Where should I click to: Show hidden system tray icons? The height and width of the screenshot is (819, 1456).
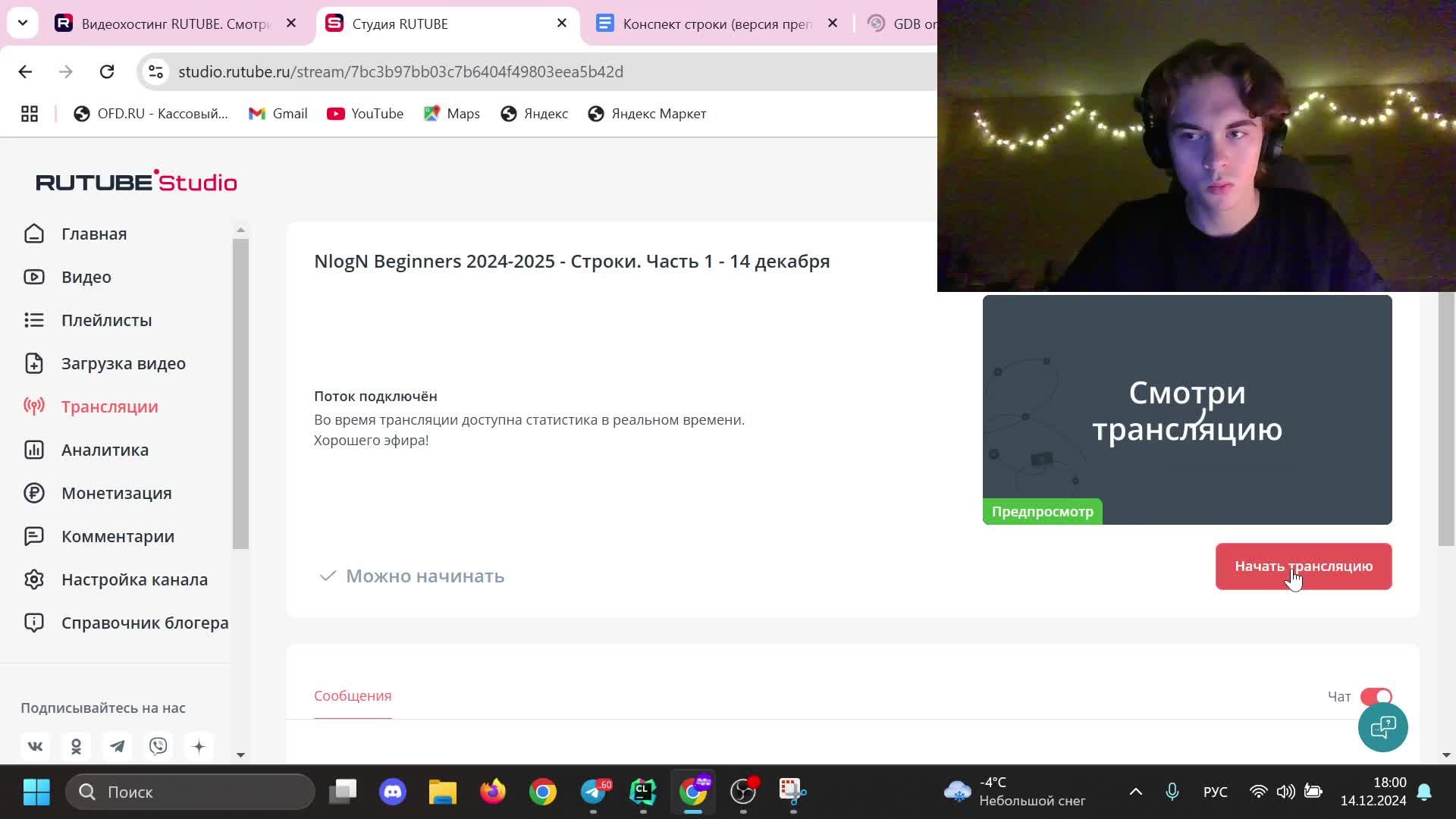(x=1135, y=792)
